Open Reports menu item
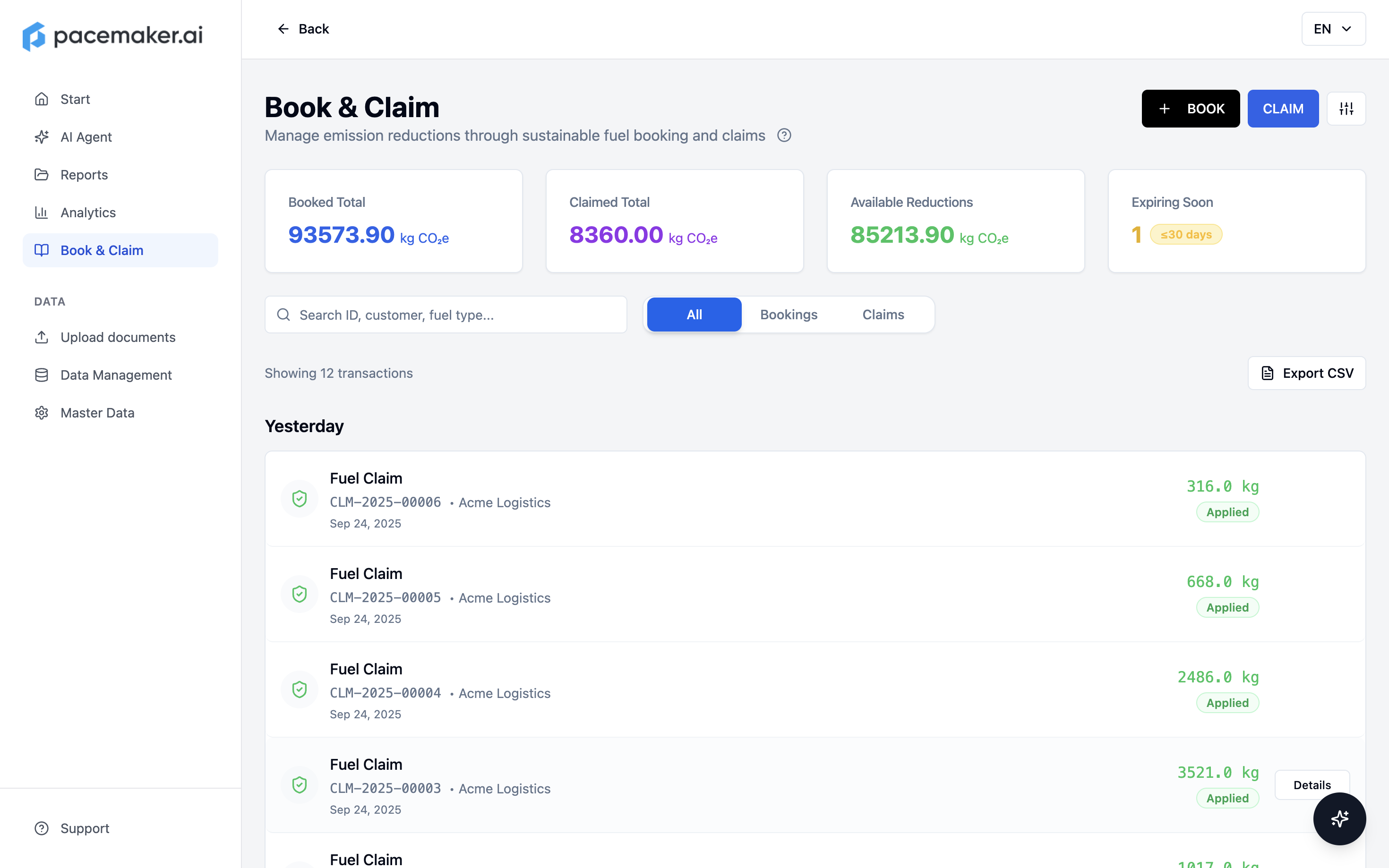The image size is (1389, 868). (120, 175)
